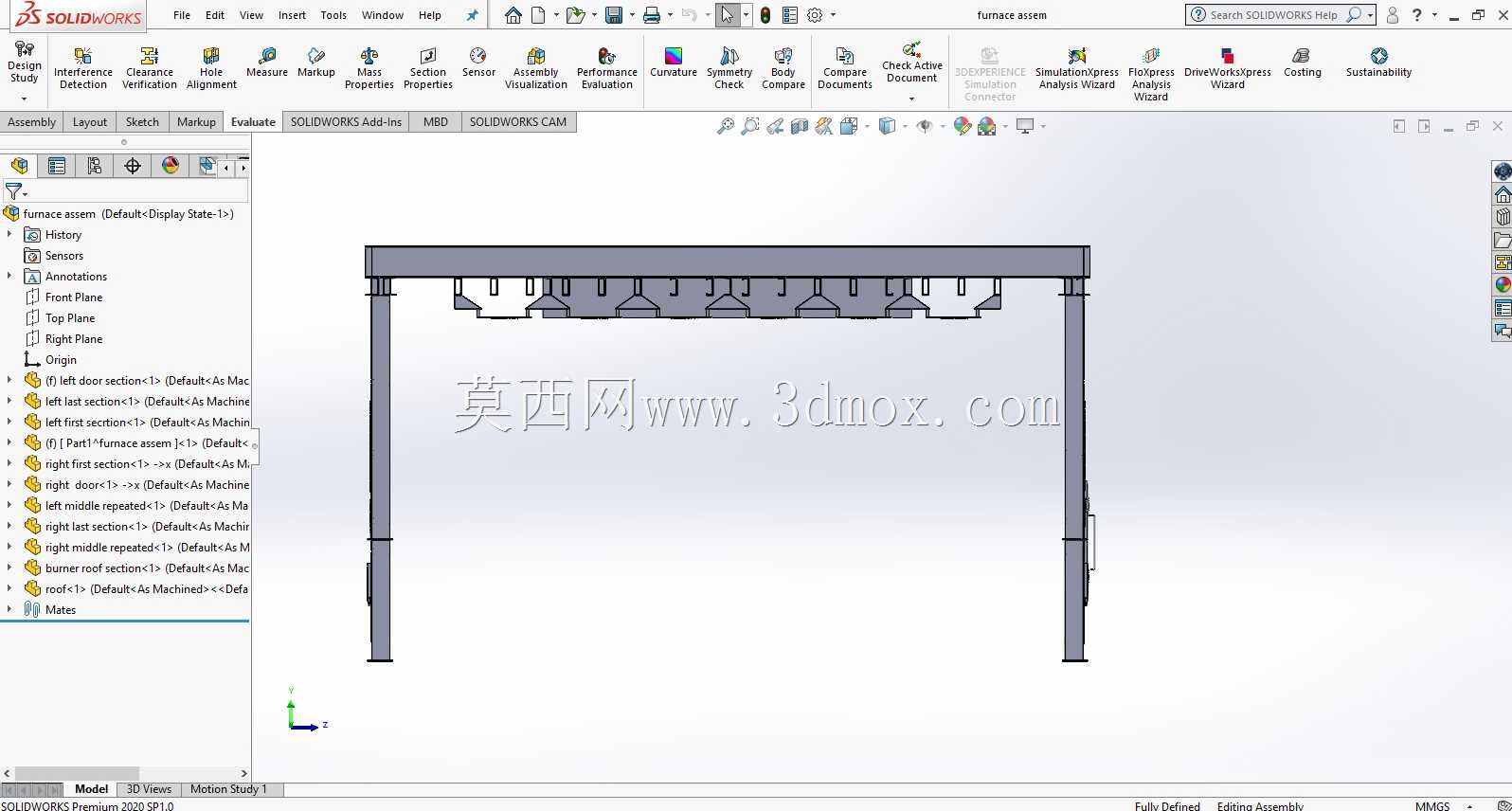Open the Help question mark button

coord(1417,15)
